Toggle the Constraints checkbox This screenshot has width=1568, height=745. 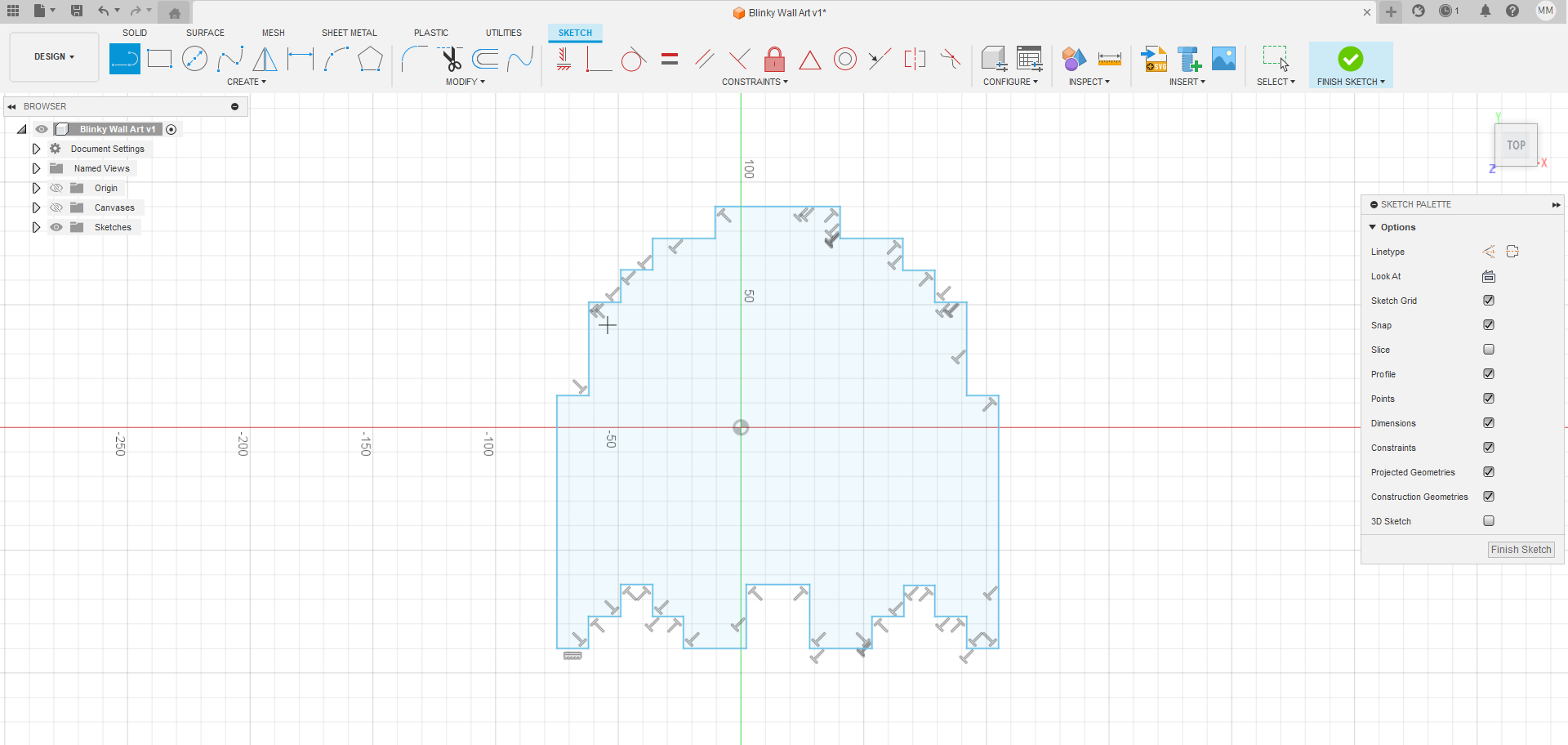[1489, 448]
